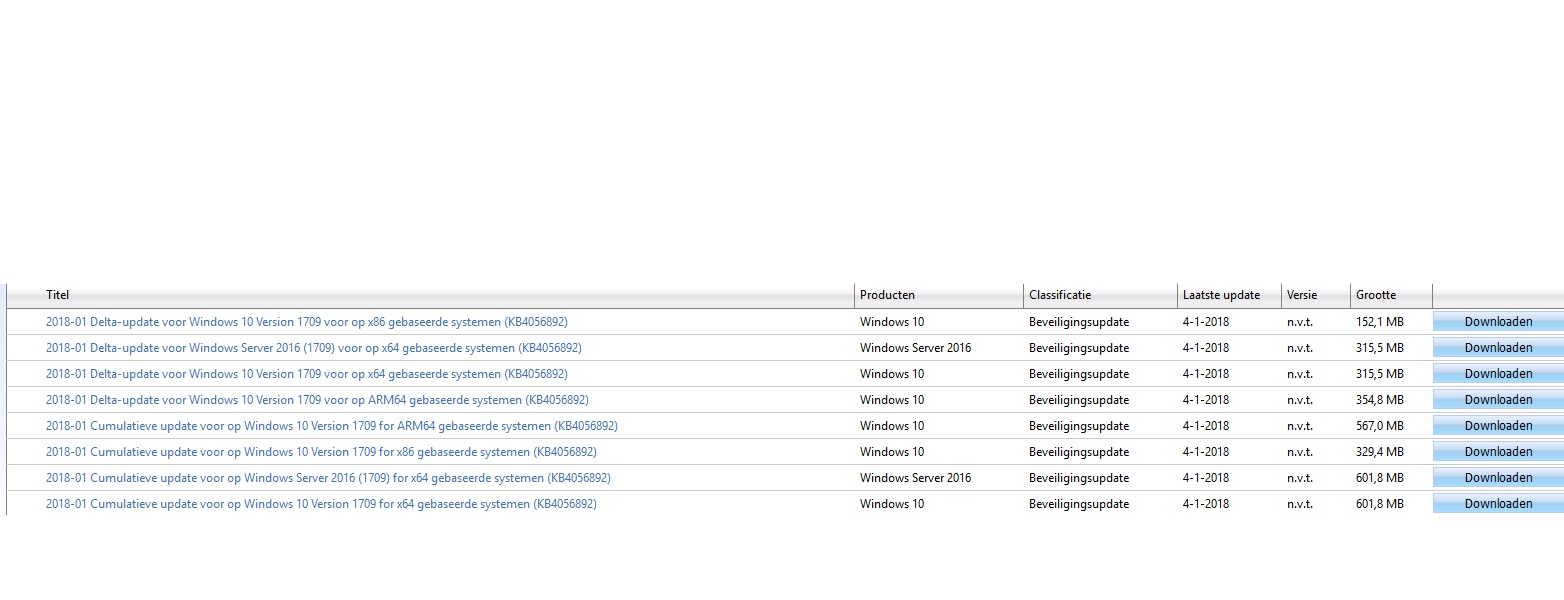Screen dimensions: 1564x600
Task: Open Cumulatieve update Windows 10 x86 link
Action: coord(321,452)
